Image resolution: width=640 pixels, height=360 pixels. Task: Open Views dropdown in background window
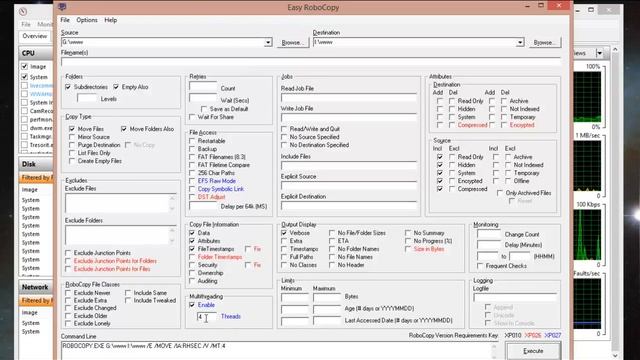(x=599, y=53)
